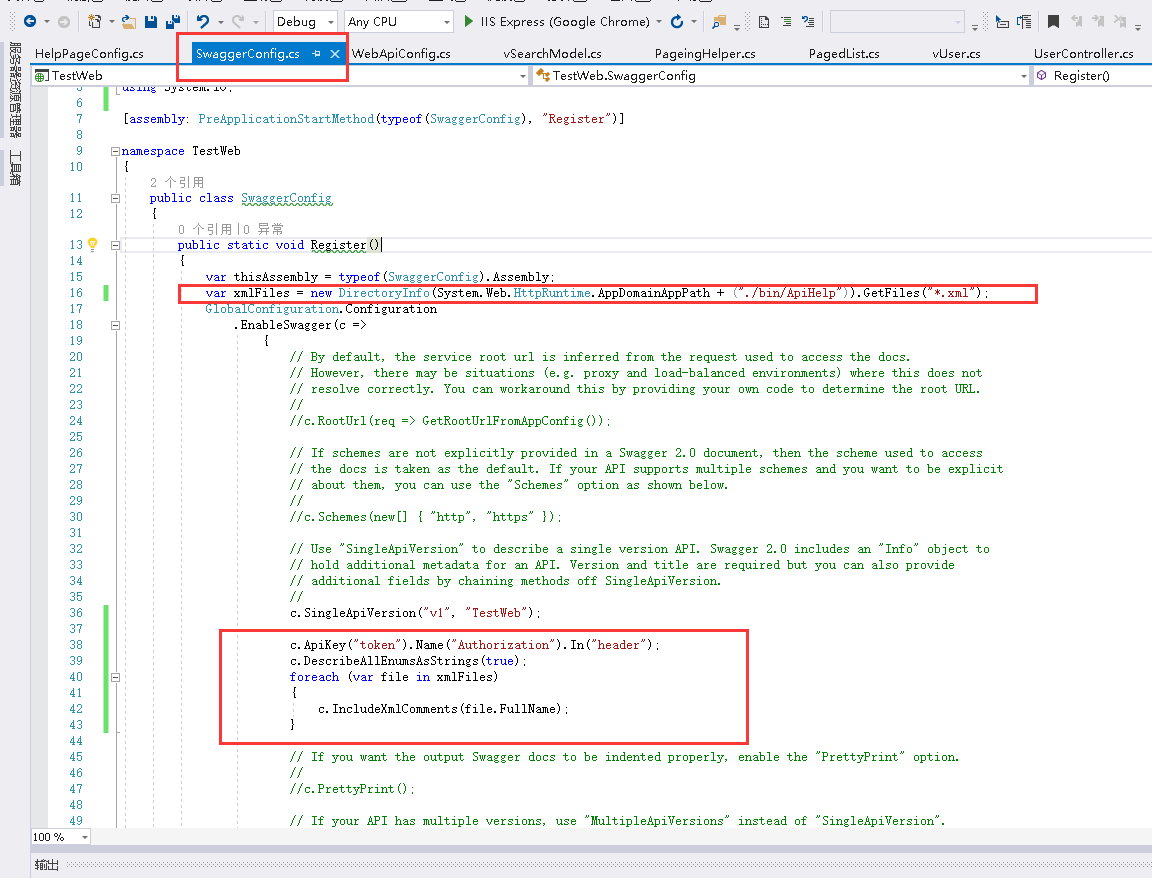
Task: Switch to the WebApiConfig.cs tab
Action: point(401,54)
